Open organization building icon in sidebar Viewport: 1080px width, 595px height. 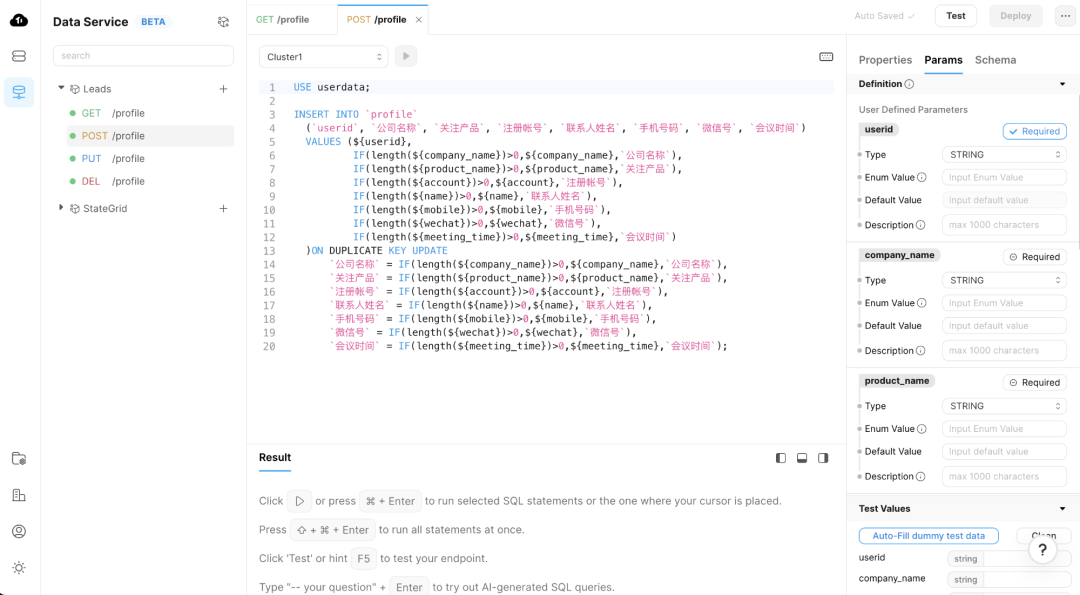pyautogui.click(x=19, y=495)
